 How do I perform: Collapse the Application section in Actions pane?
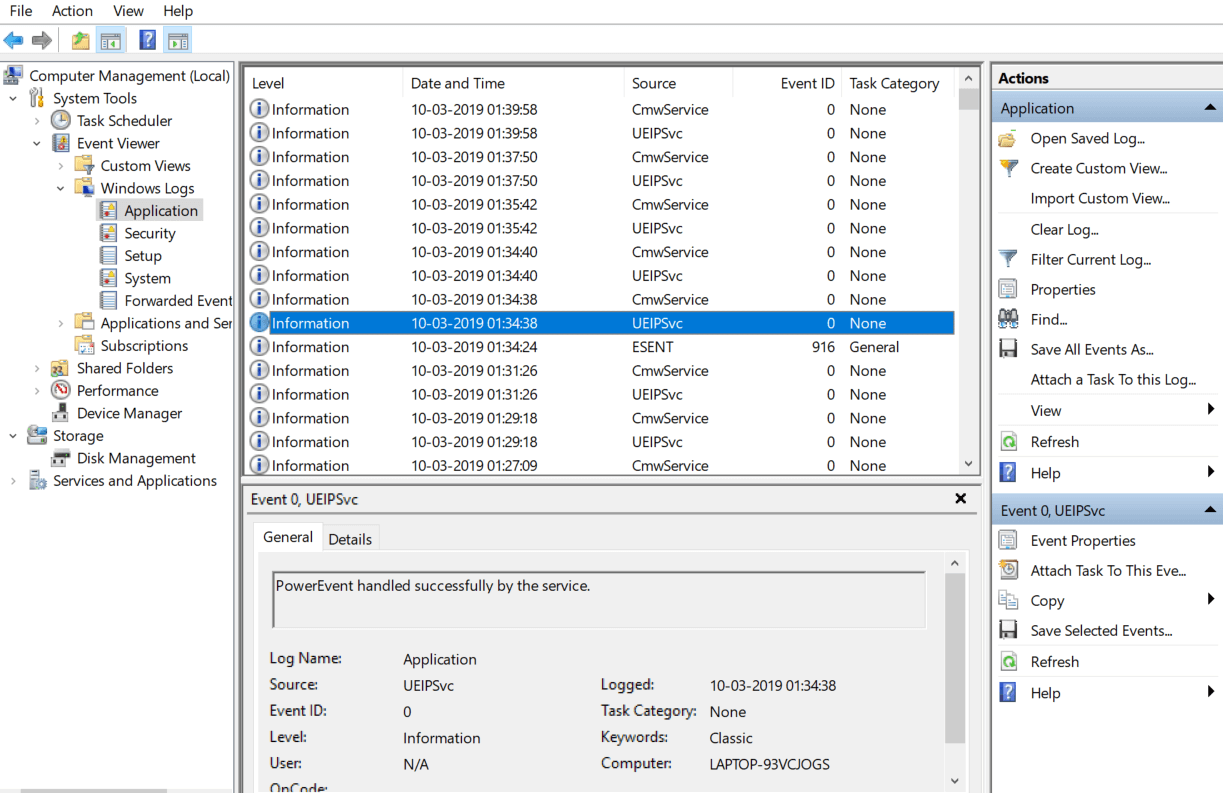click(x=1210, y=108)
